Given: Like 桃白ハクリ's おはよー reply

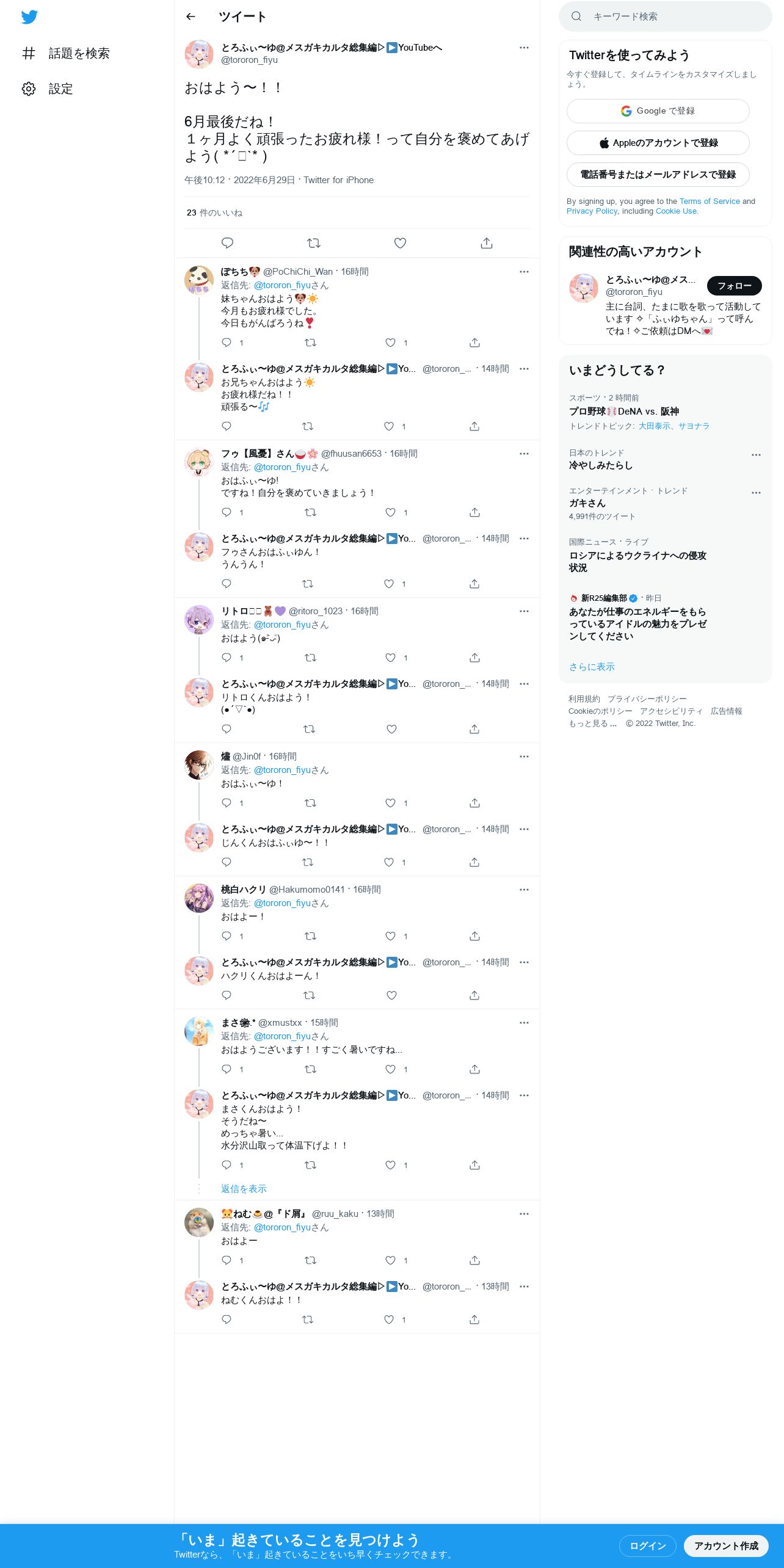Looking at the screenshot, I should click(391, 936).
